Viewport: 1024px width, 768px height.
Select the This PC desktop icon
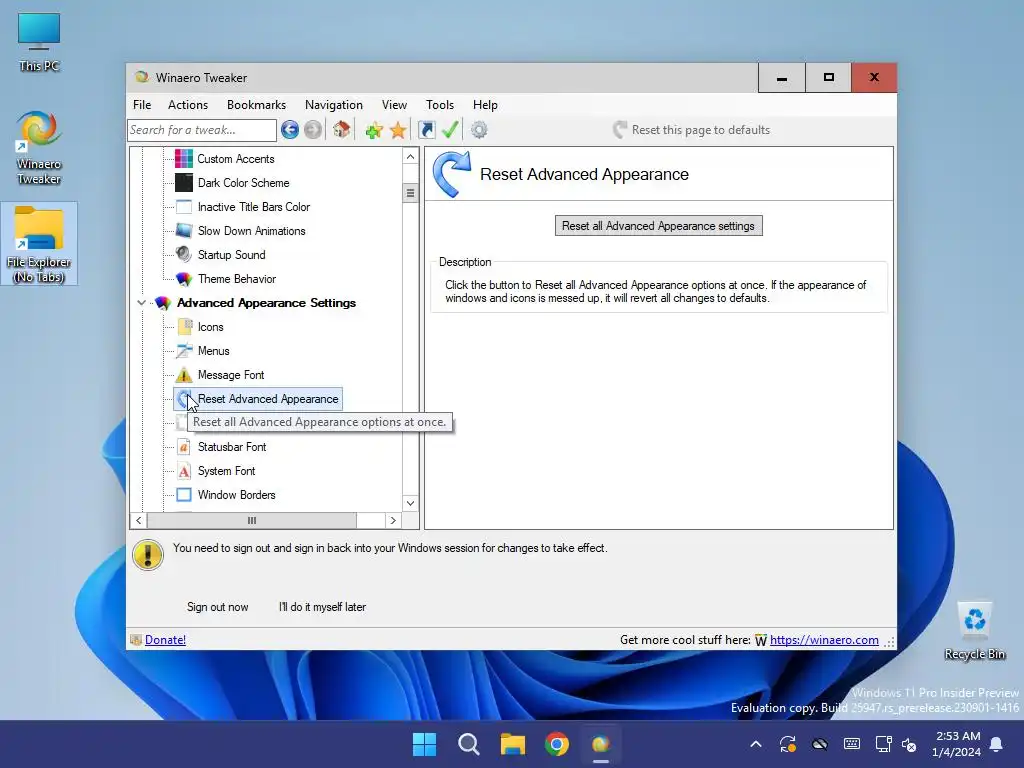click(39, 41)
